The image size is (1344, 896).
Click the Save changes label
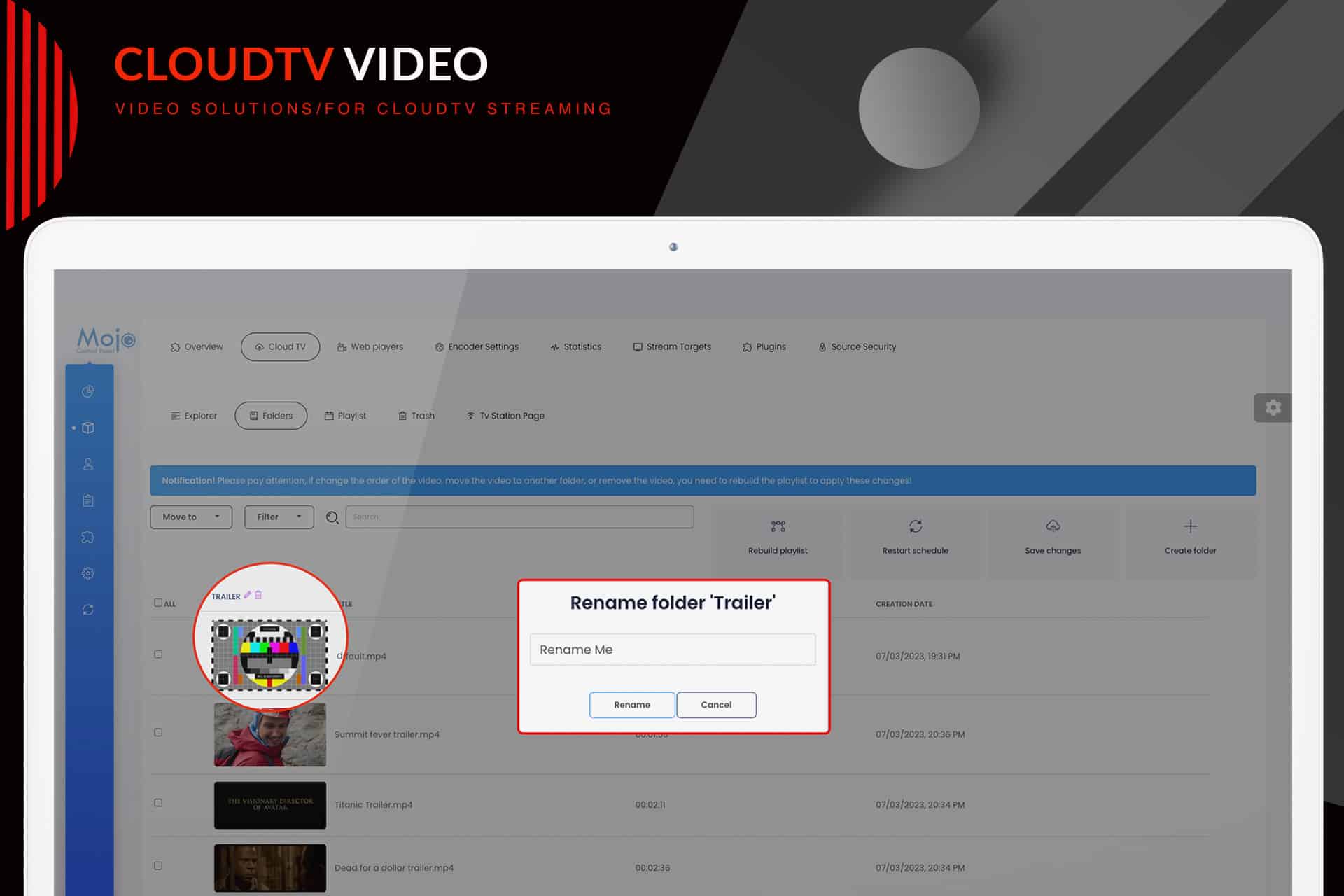(1053, 551)
